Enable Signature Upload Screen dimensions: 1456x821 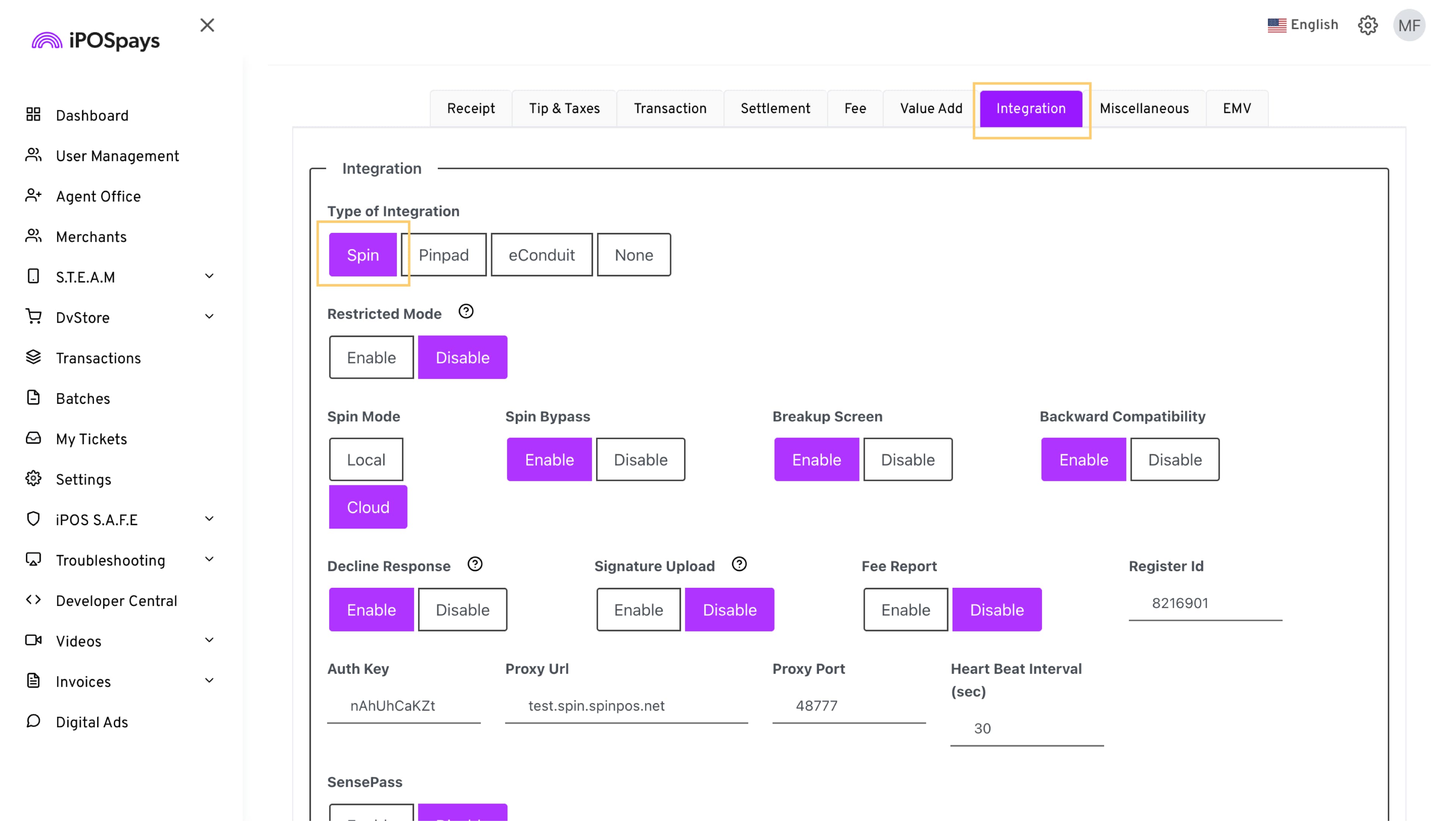(639, 609)
